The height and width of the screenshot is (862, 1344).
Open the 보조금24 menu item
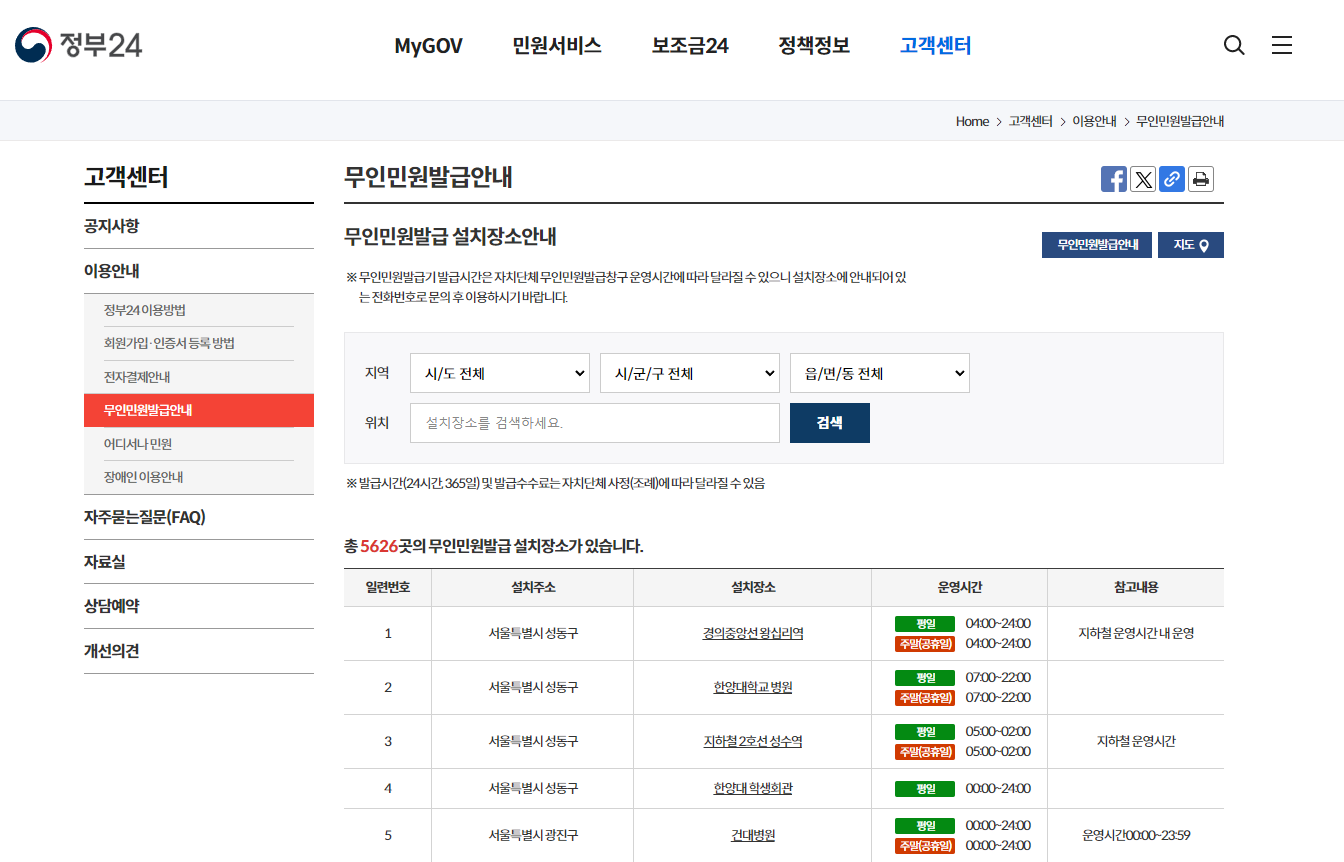(688, 45)
